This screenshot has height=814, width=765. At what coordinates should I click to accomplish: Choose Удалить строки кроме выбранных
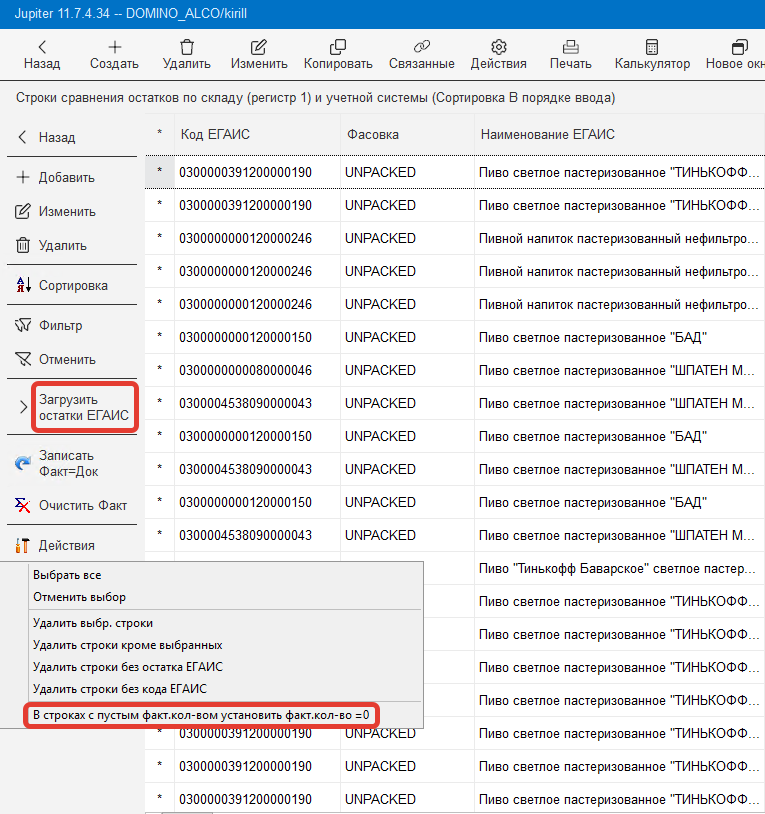point(128,645)
